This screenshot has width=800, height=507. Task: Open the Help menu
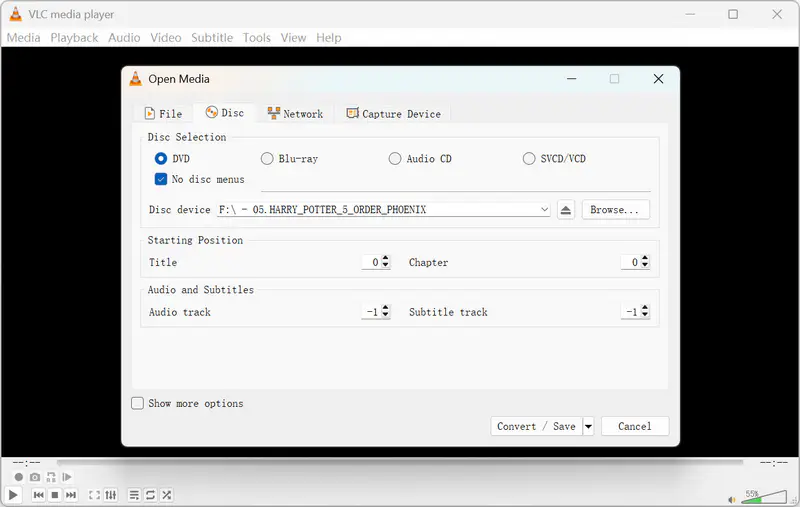(329, 38)
